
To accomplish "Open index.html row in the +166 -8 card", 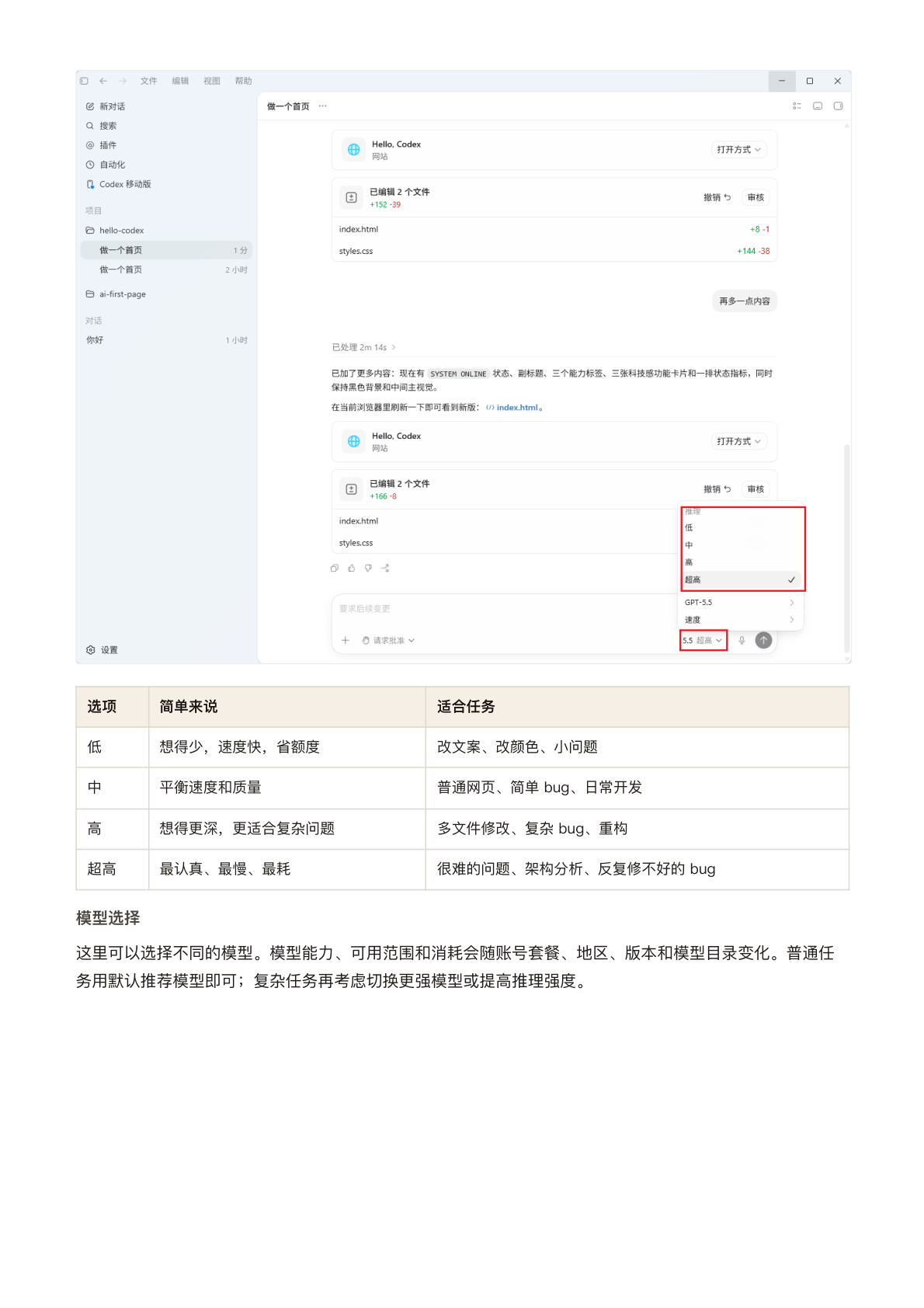I will [505, 521].
